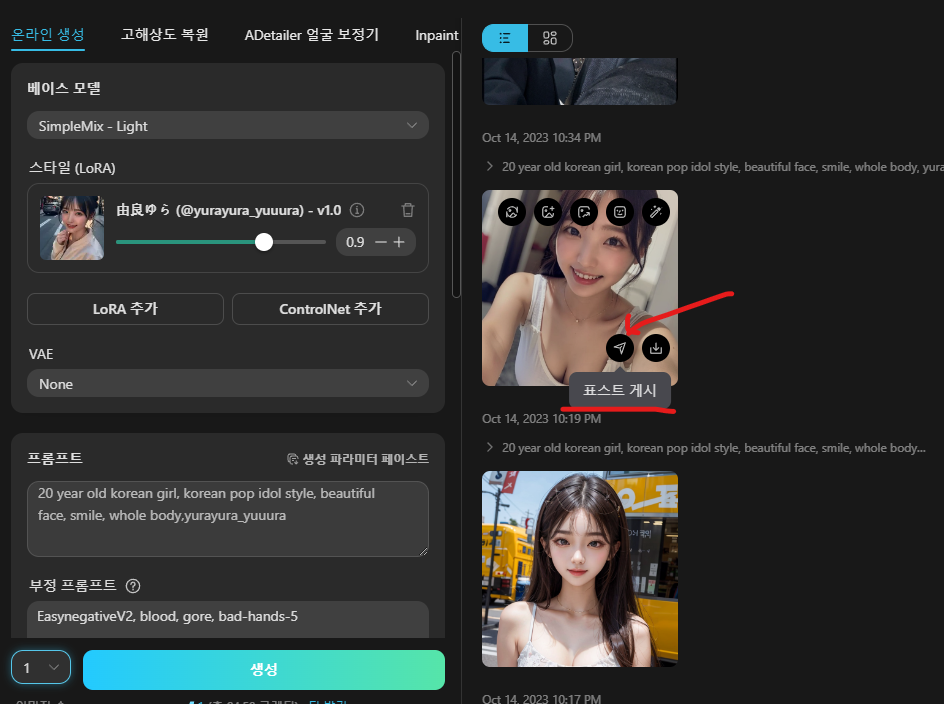Viewport: 944px width, 704px height.
Task: Select the send to img2img icon
Action: pos(583,212)
